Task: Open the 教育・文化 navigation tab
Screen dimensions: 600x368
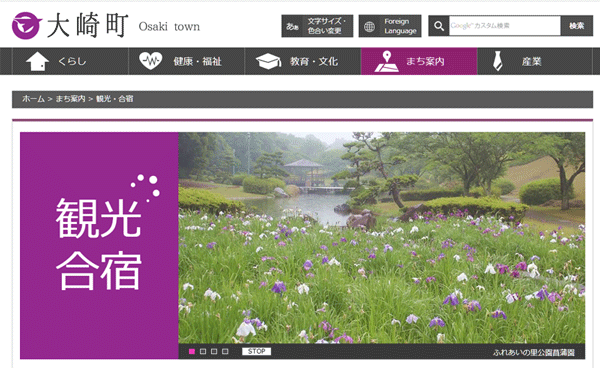Action: click(x=303, y=61)
